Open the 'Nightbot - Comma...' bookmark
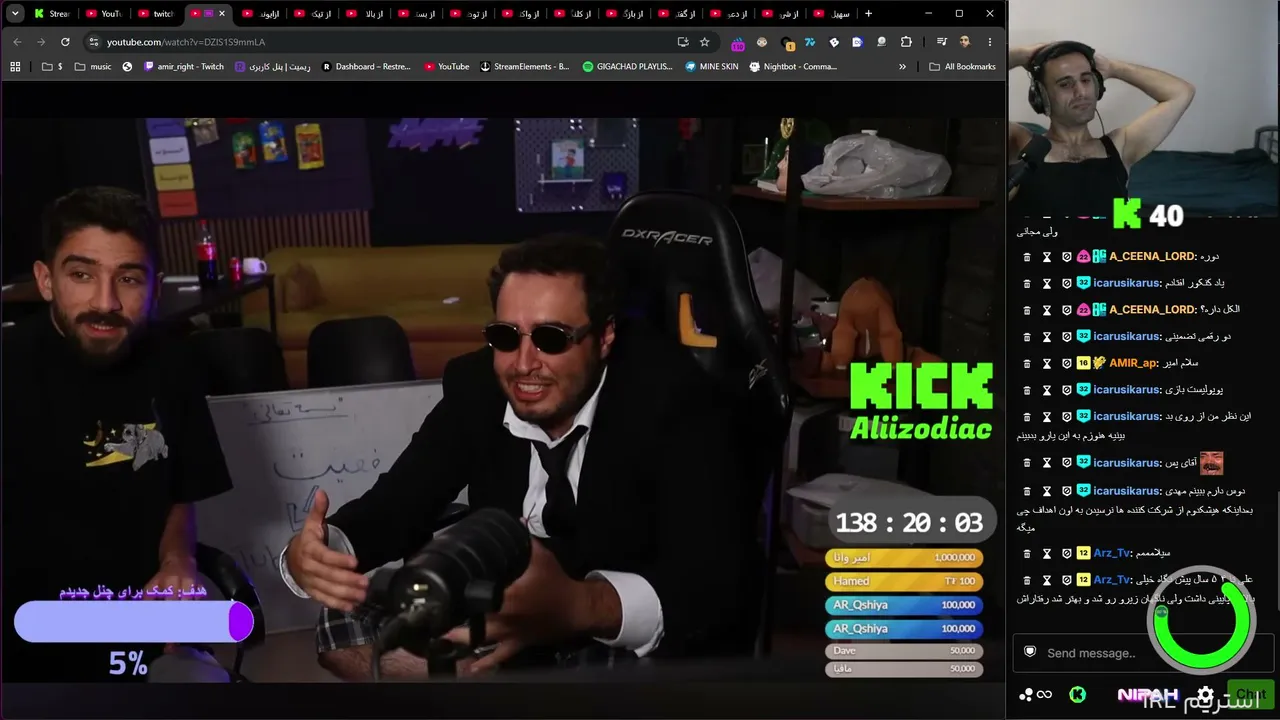Image resolution: width=1280 pixels, height=720 pixels. tap(792, 67)
